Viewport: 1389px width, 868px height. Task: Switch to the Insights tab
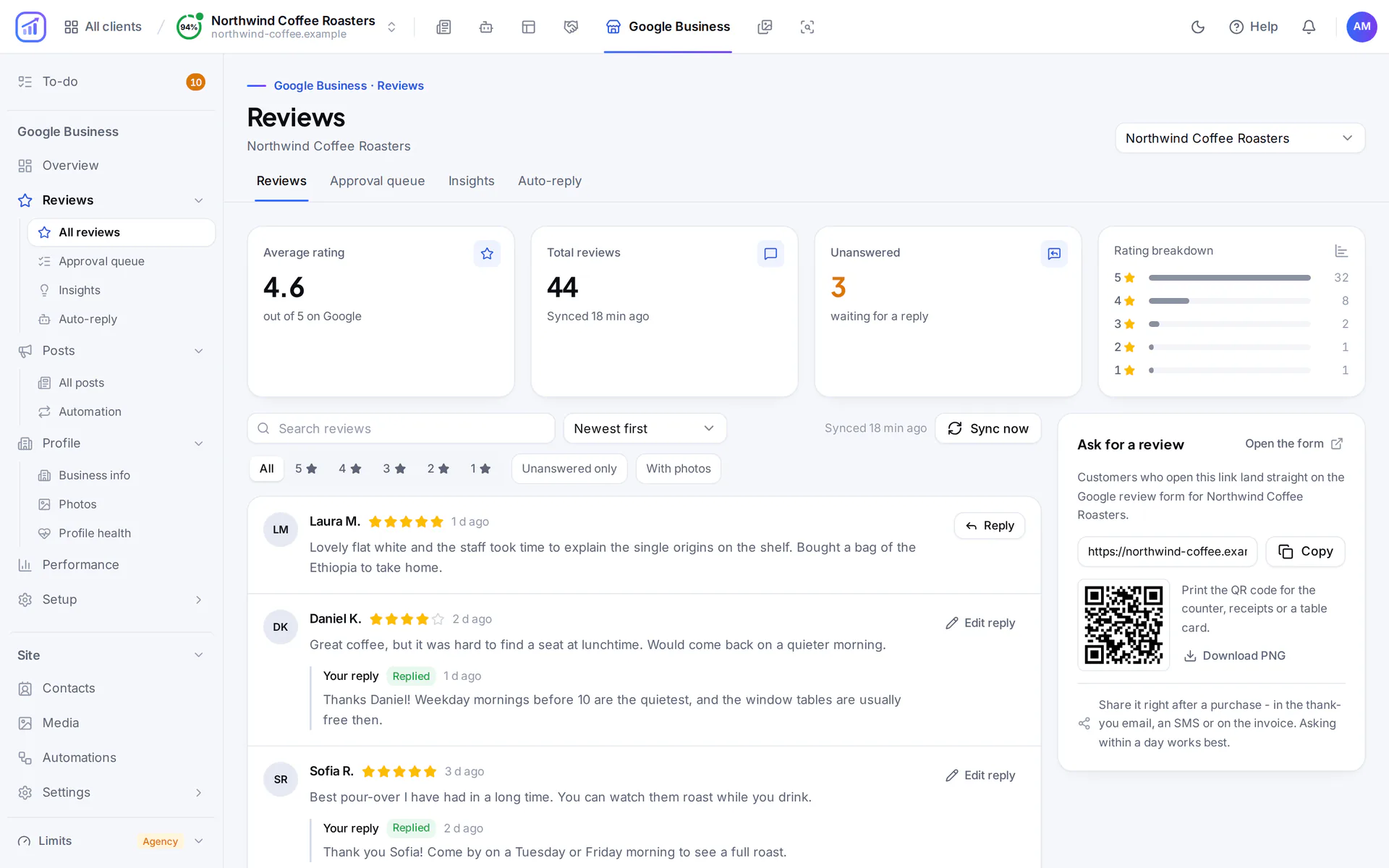(471, 181)
